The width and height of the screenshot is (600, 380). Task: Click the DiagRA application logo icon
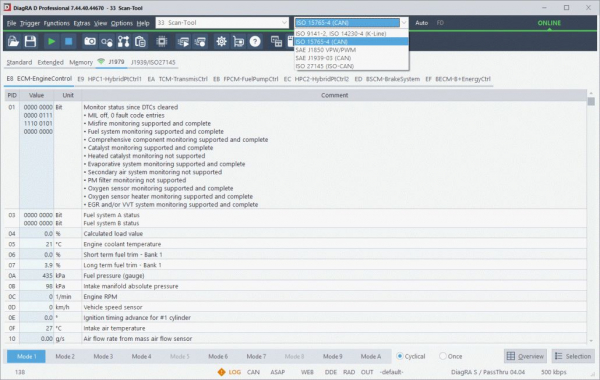pos(7,7)
